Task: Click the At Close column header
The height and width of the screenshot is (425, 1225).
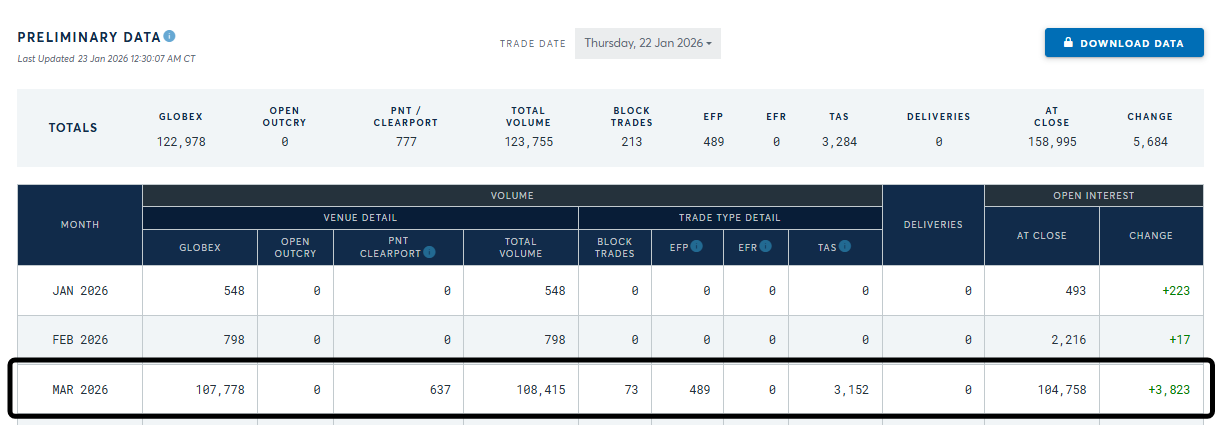Action: pyautogui.click(x=1042, y=236)
